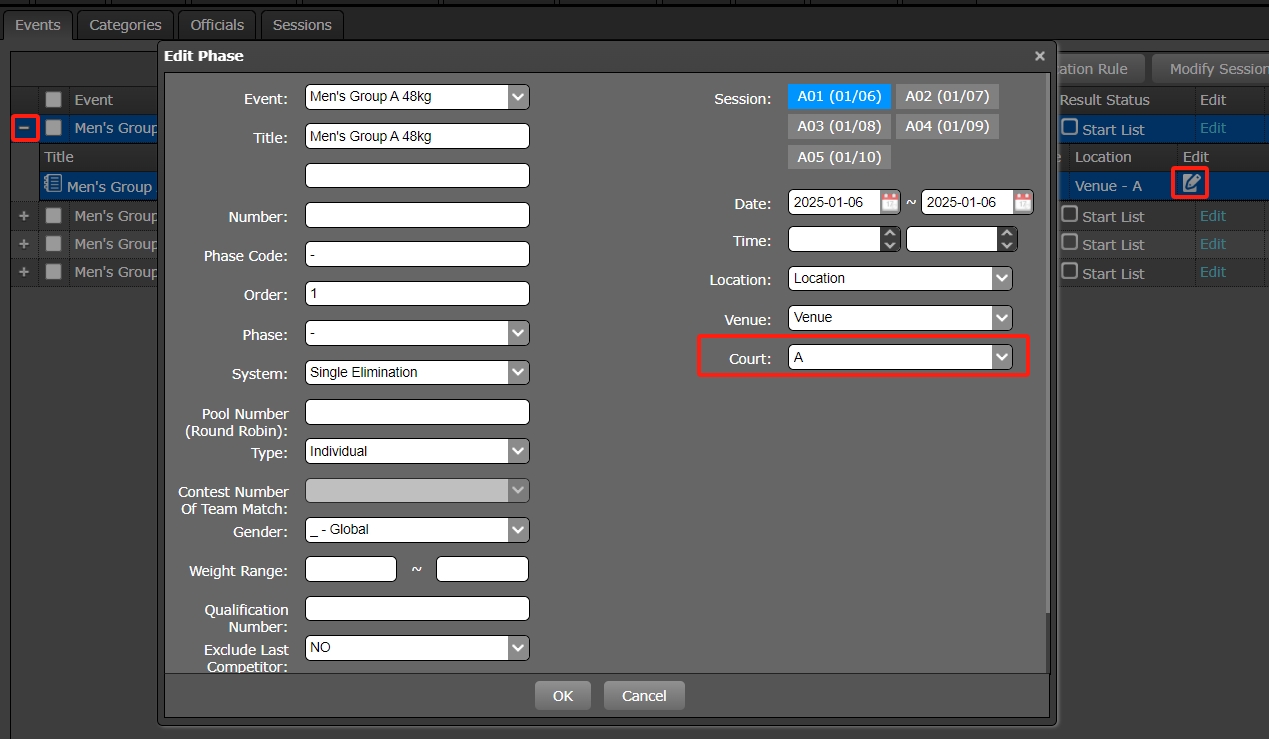The width and height of the screenshot is (1269, 739).
Task: Toggle the Start List checkbox in first row
Action: tap(1069, 128)
